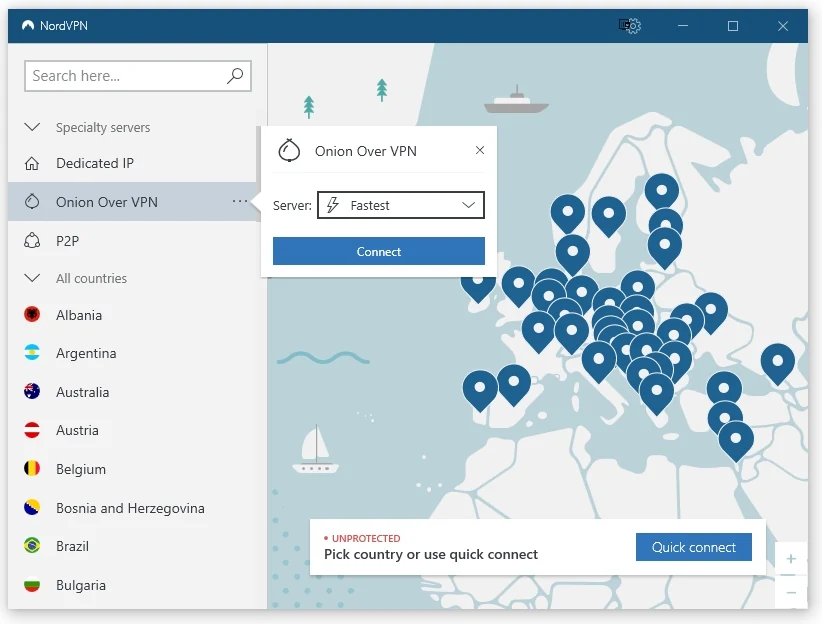The height and width of the screenshot is (624, 822).
Task: Click the P2P sidebar icon
Action: point(32,241)
